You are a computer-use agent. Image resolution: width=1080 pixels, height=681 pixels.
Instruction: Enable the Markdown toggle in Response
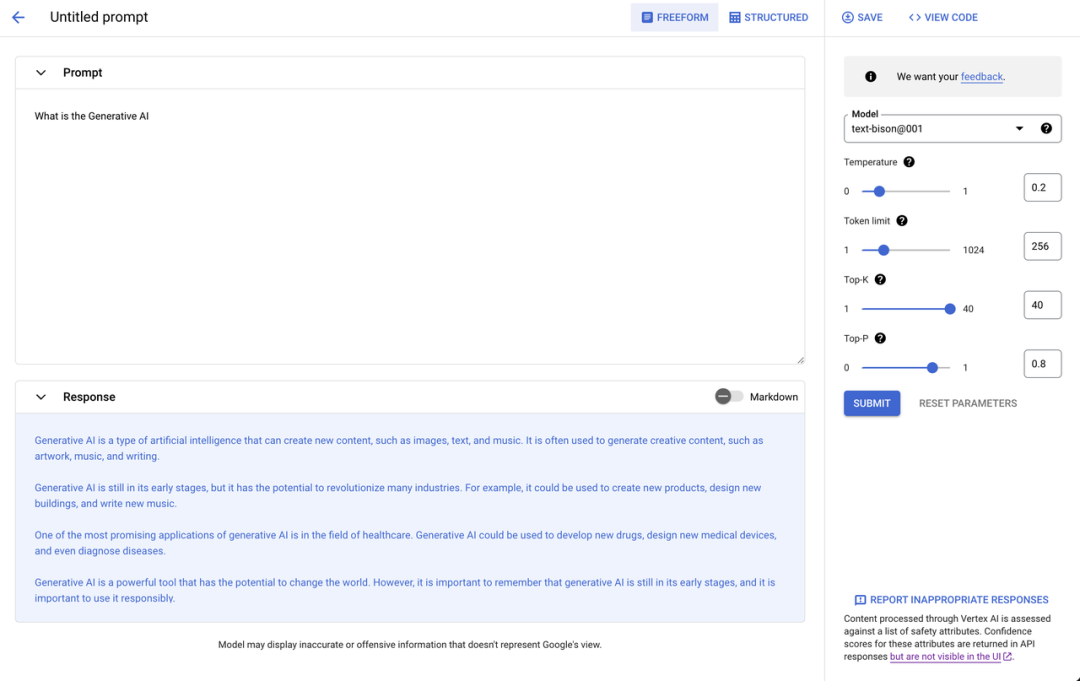[x=728, y=397]
